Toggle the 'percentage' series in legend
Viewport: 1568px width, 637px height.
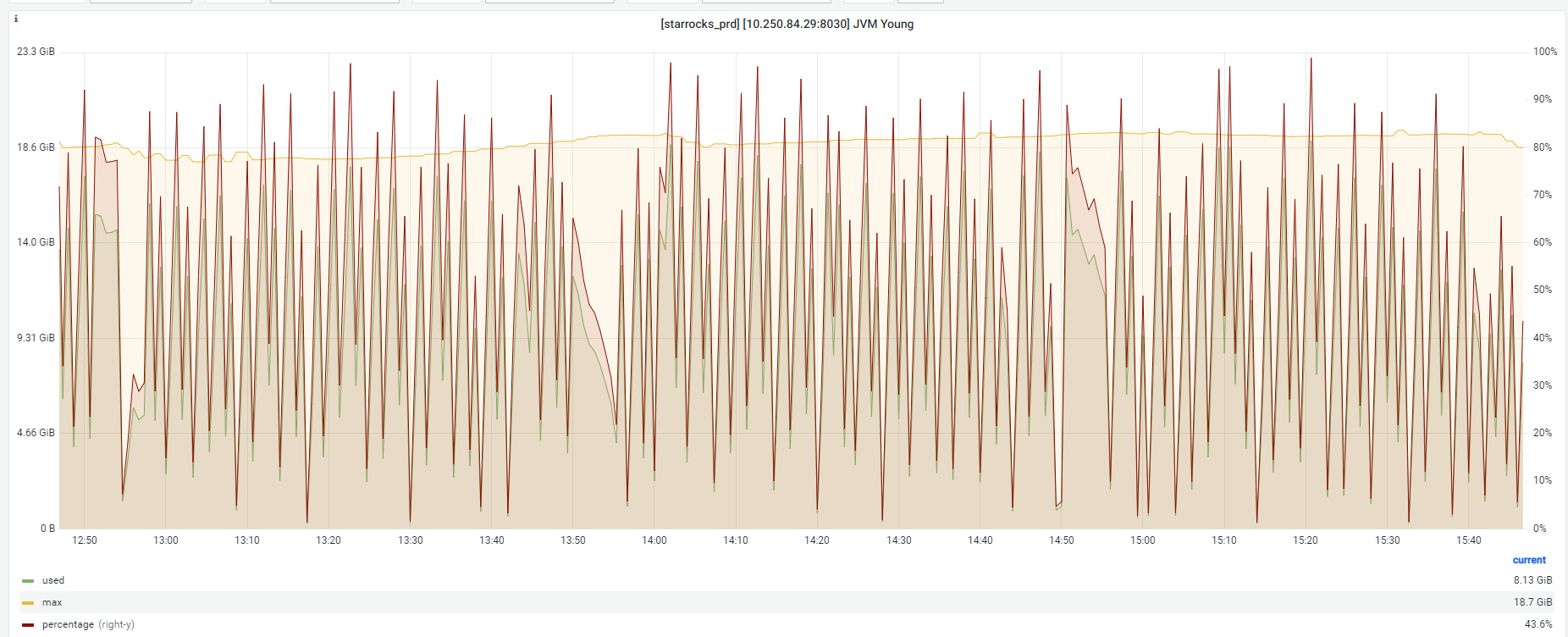tap(68, 624)
